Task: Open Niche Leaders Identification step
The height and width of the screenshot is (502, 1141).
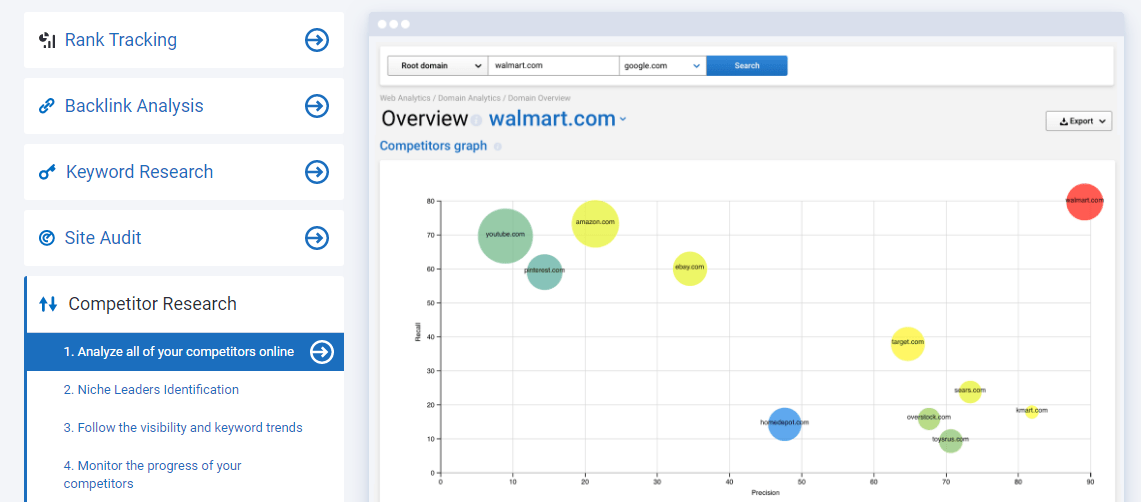Action: pyautogui.click(x=151, y=390)
